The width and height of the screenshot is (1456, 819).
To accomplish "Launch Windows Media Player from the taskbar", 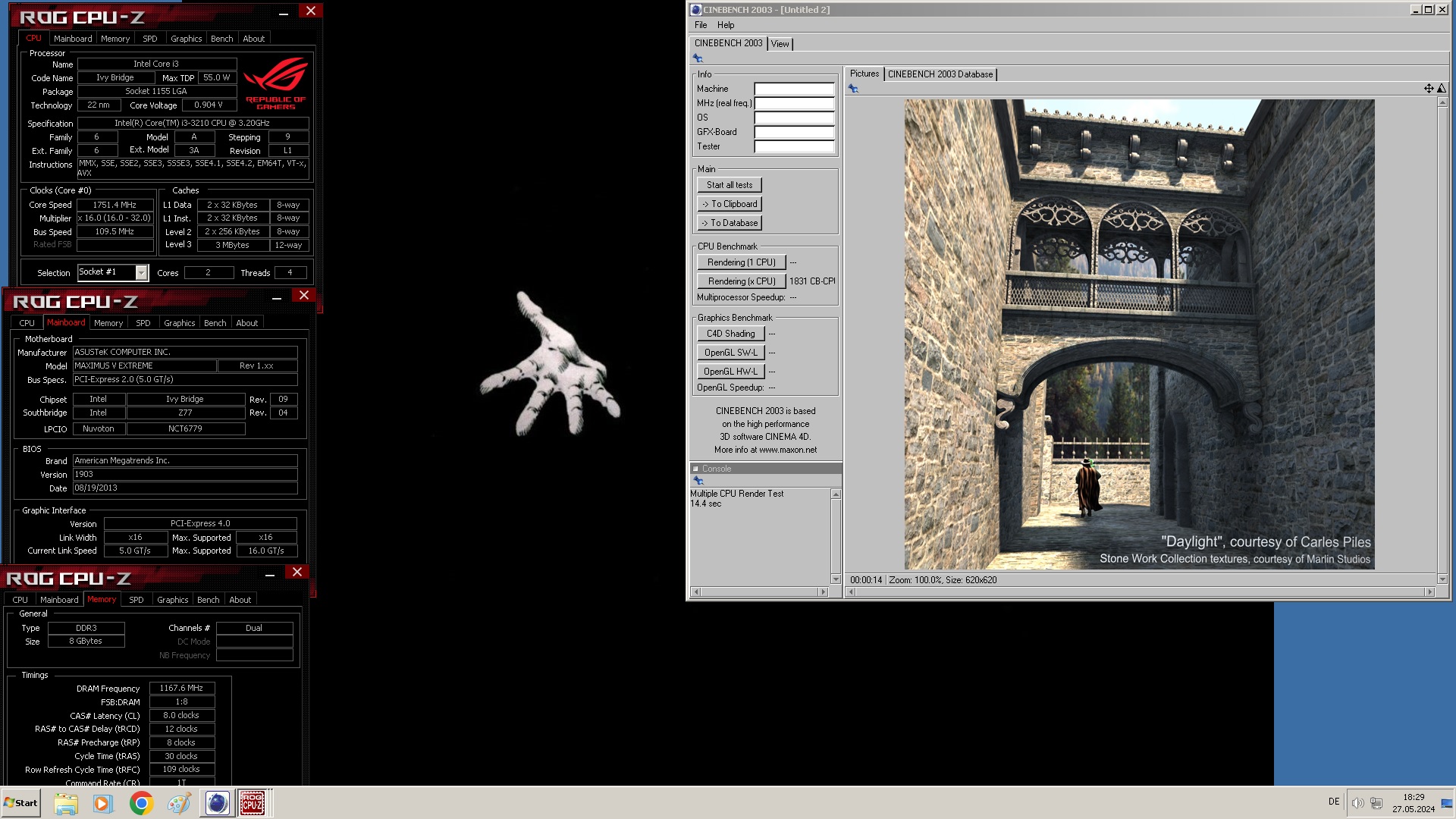I will tap(102, 803).
